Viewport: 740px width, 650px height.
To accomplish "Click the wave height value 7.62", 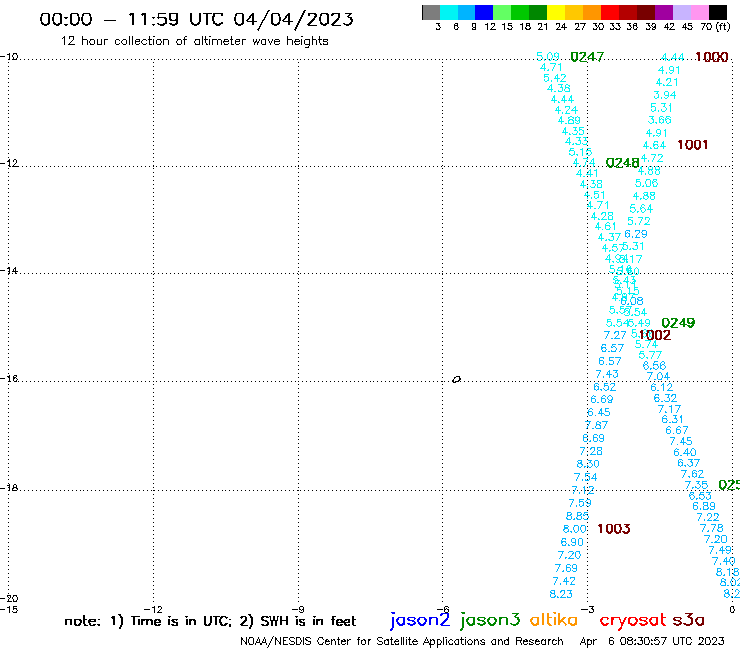I will [x=692, y=474].
